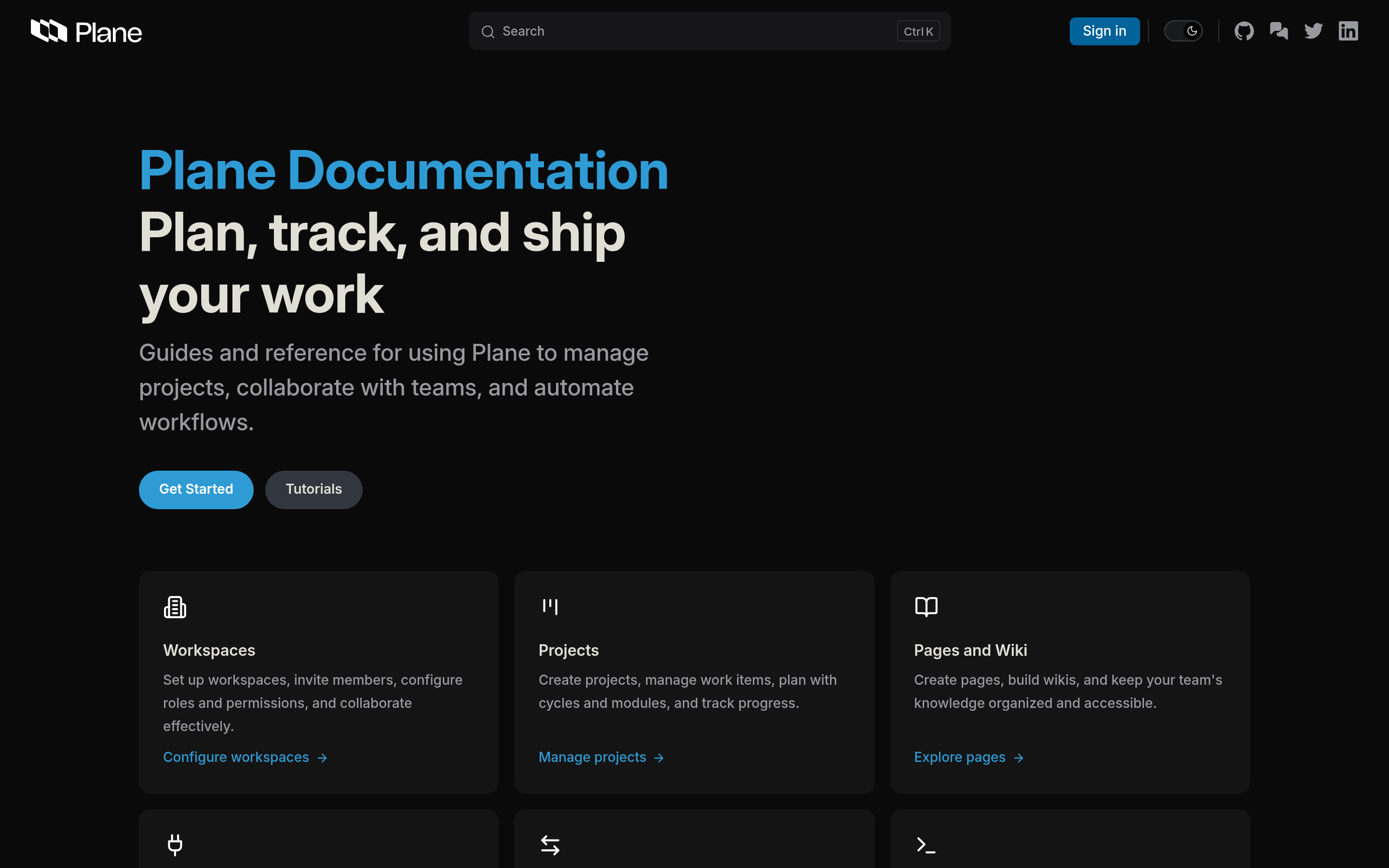Open the LinkedIn icon link
Image resolution: width=1389 pixels, height=868 pixels.
(1348, 31)
